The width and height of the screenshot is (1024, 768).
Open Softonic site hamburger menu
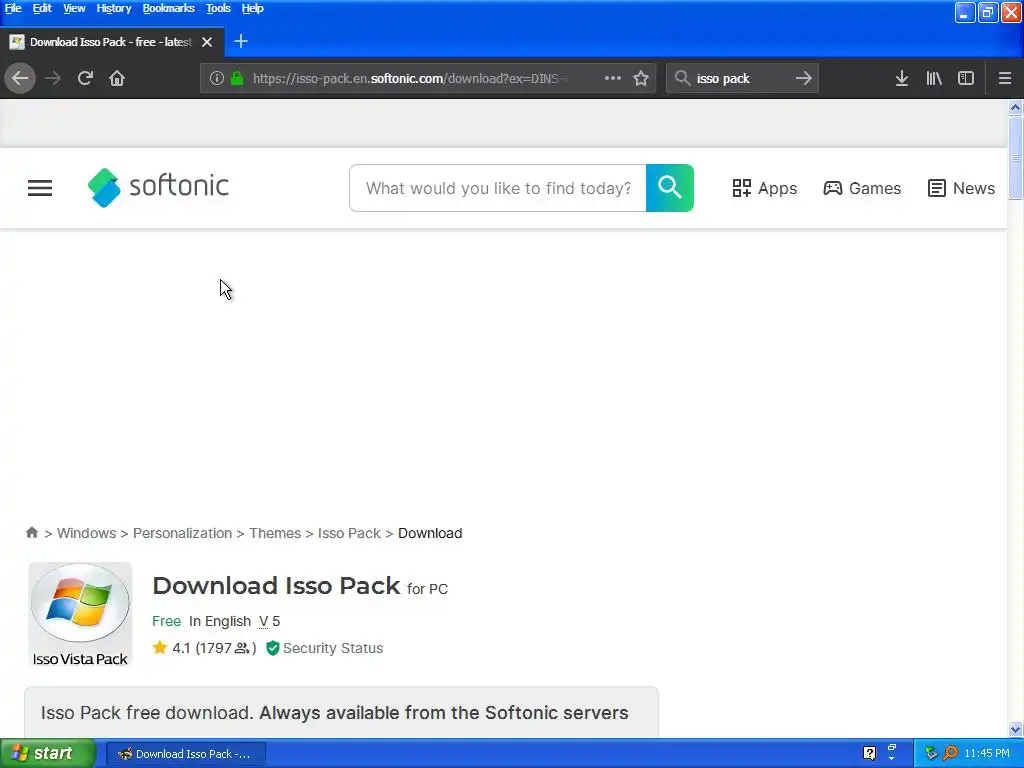[40, 188]
